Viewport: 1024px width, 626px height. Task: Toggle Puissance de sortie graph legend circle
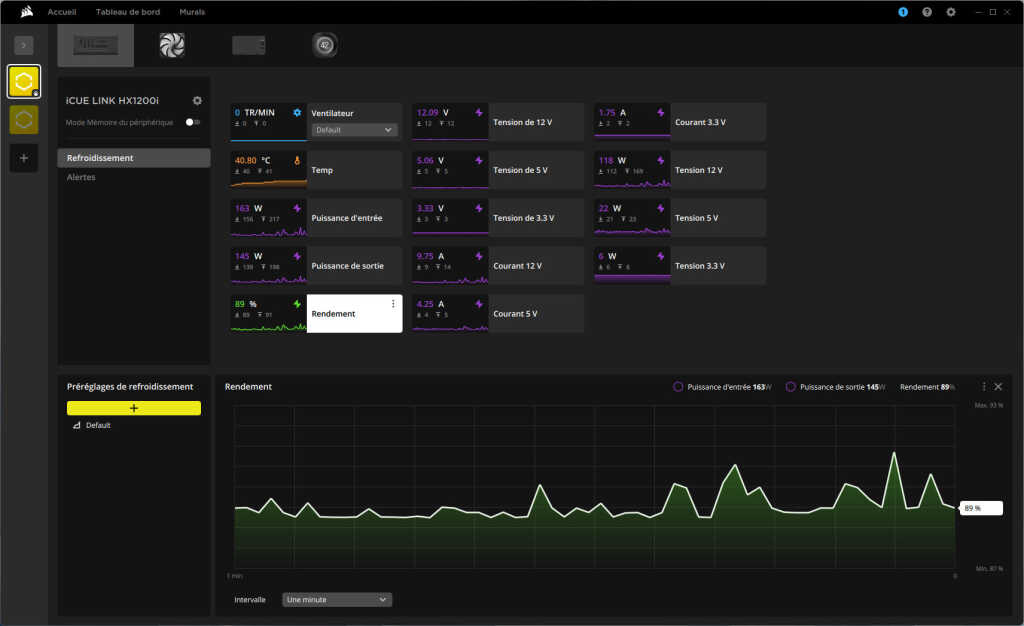(x=791, y=386)
